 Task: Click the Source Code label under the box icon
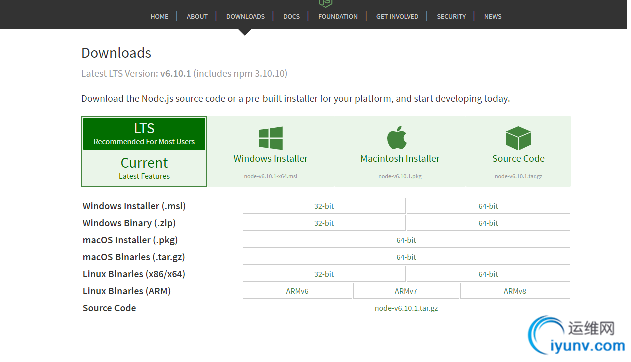[518, 158]
